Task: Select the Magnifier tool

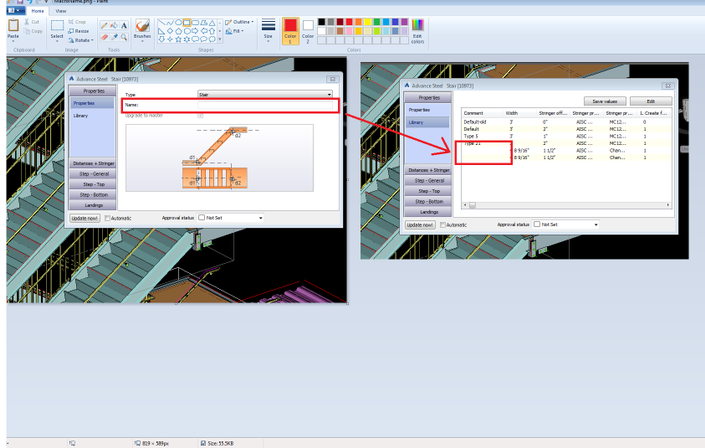Action: tap(124, 37)
